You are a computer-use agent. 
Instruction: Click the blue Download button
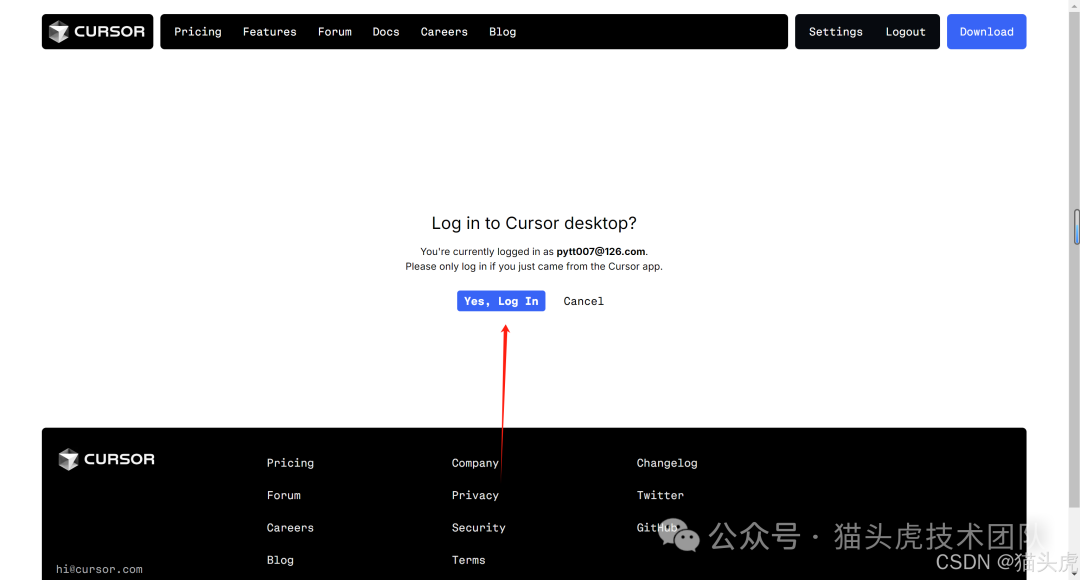pyautogui.click(x=986, y=32)
